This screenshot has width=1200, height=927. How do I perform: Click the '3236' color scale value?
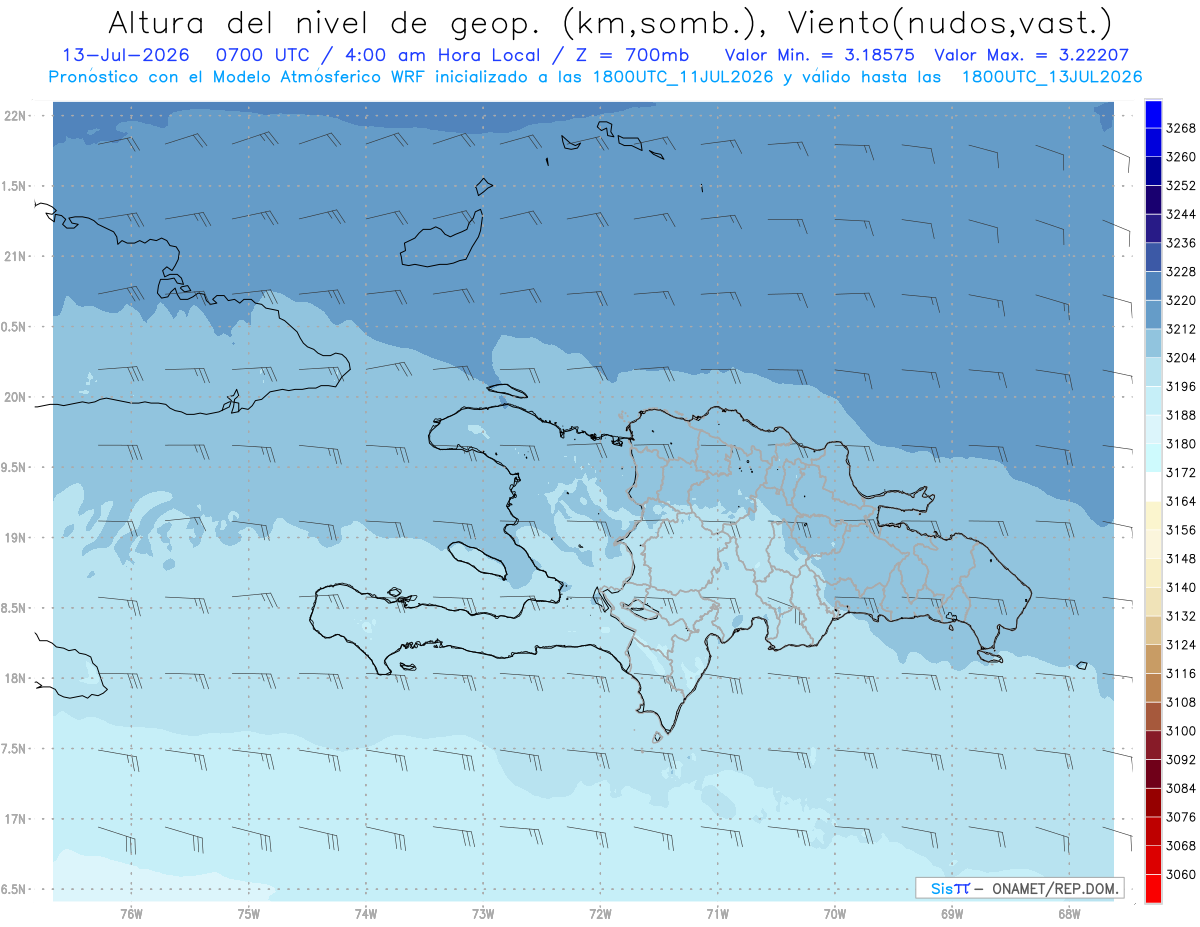coord(1181,243)
